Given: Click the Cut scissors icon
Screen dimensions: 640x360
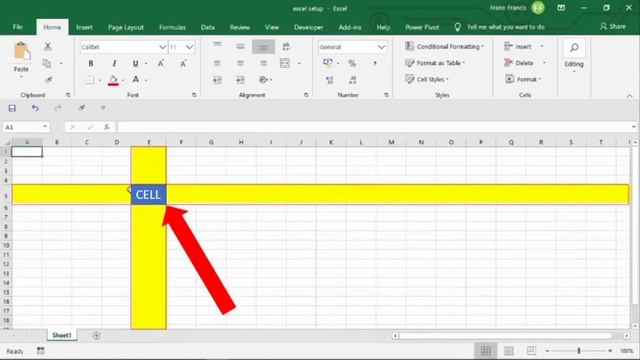Looking at the screenshot, I should pos(48,47).
